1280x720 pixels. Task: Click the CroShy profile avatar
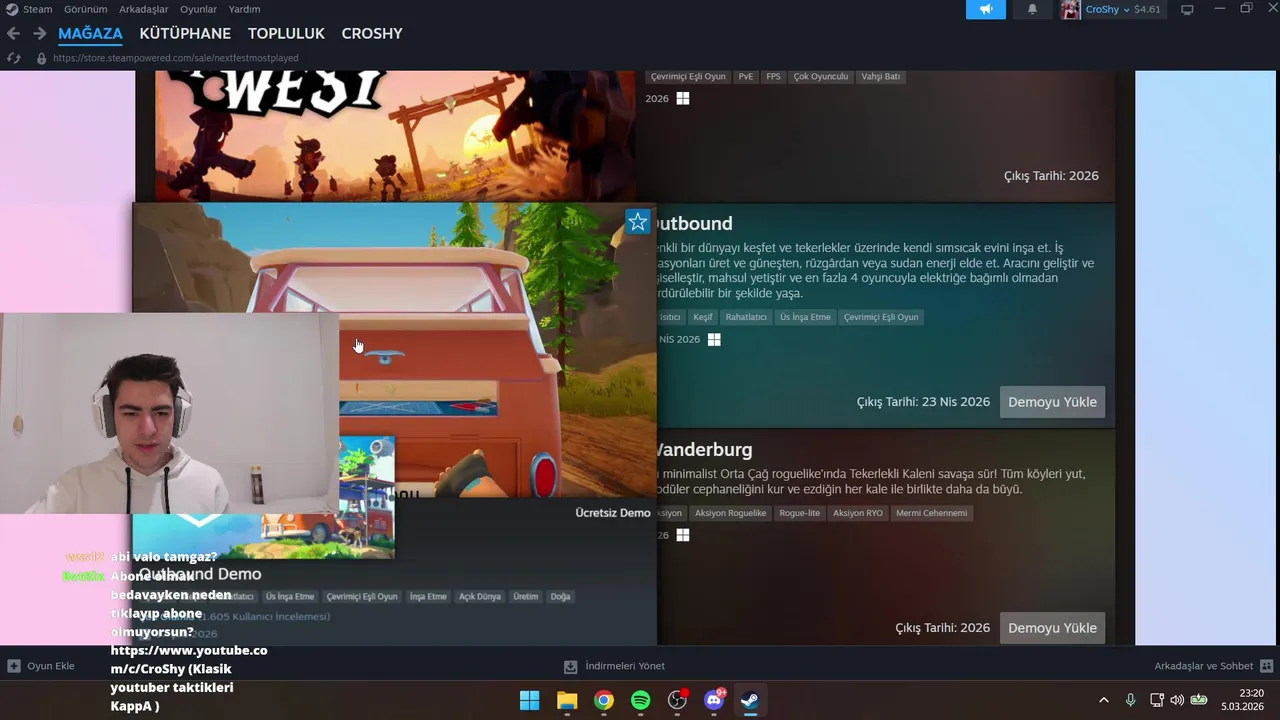[1070, 9]
